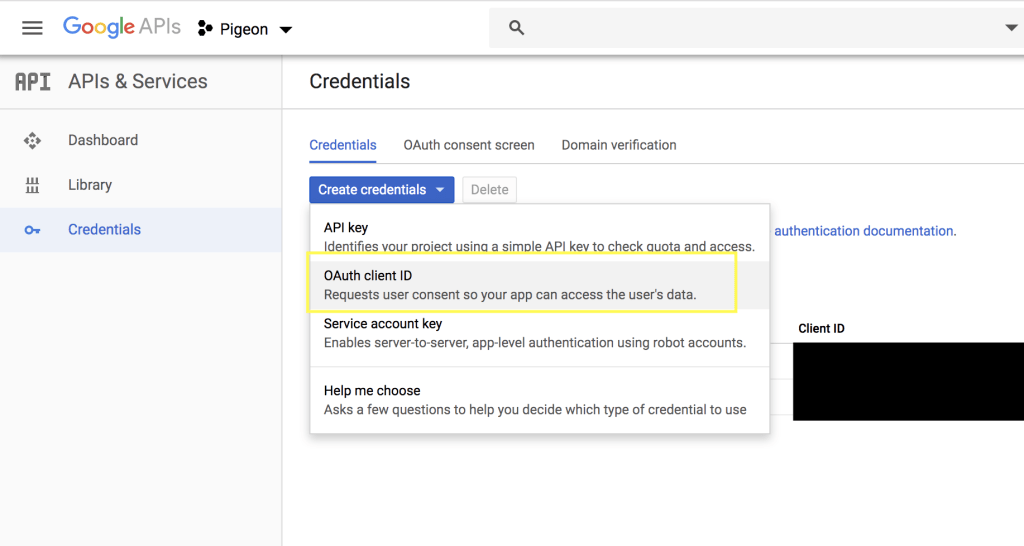Switch to the OAuth consent screen tab
The width and height of the screenshot is (1024, 546).
click(469, 145)
